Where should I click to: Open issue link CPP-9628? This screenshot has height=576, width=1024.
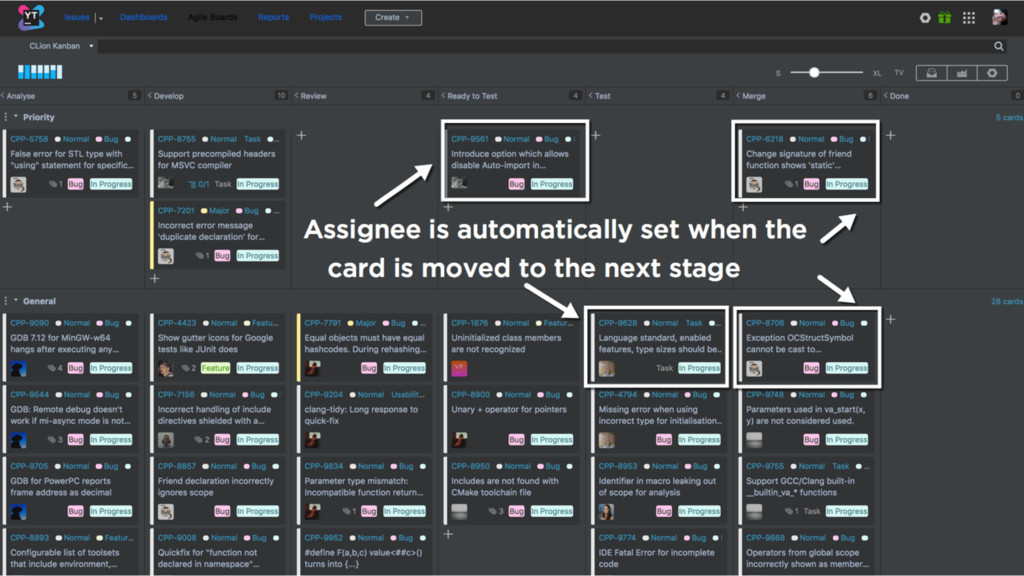tap(618, 323)
